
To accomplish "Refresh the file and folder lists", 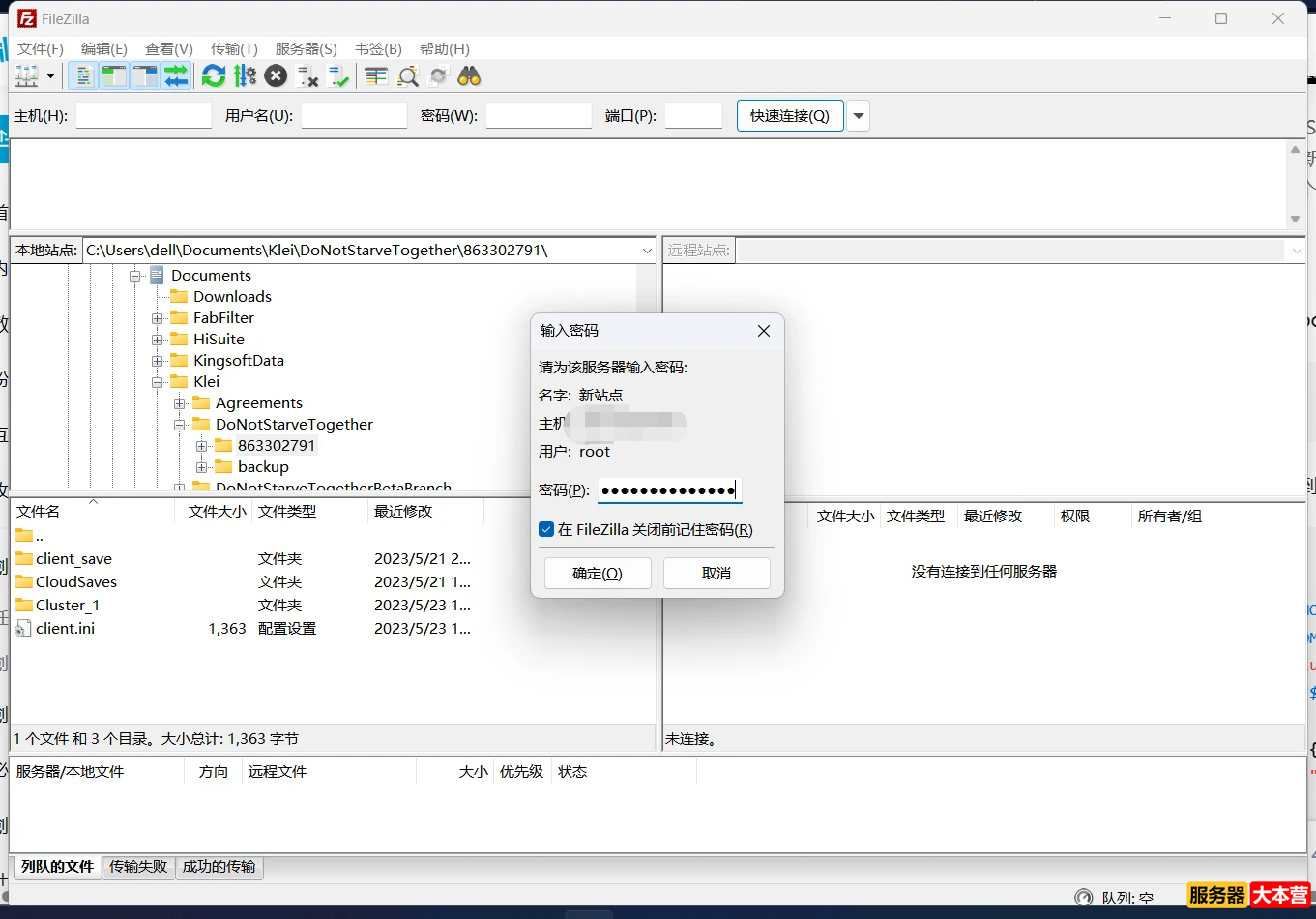I will tap(214, 76).
